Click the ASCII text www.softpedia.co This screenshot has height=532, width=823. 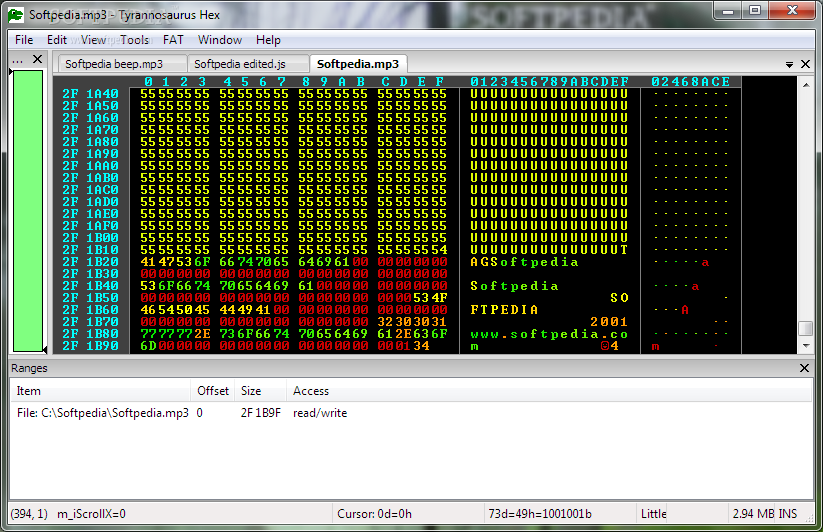(549, 334)
